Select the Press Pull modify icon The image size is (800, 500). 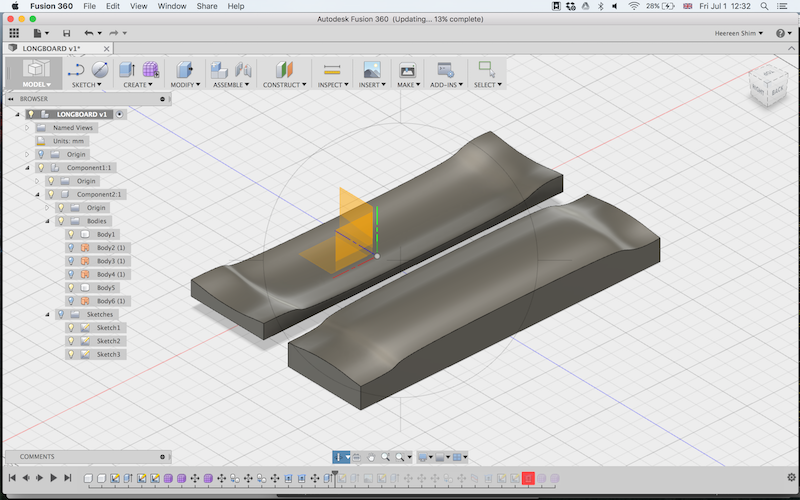[184, 70]
